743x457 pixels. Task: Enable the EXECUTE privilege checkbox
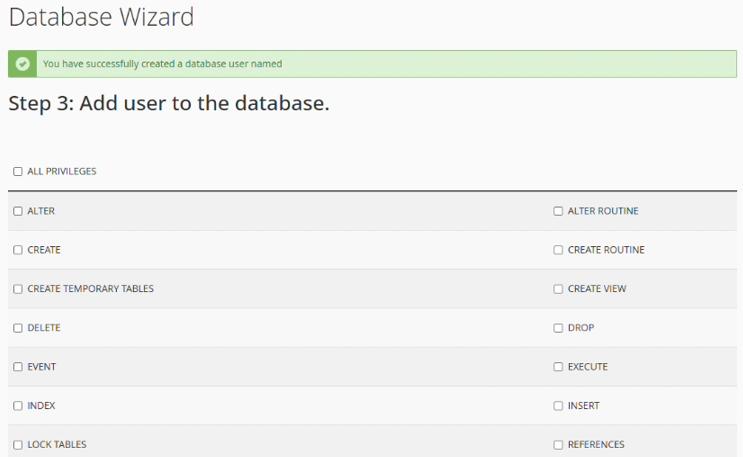[558, 367]
